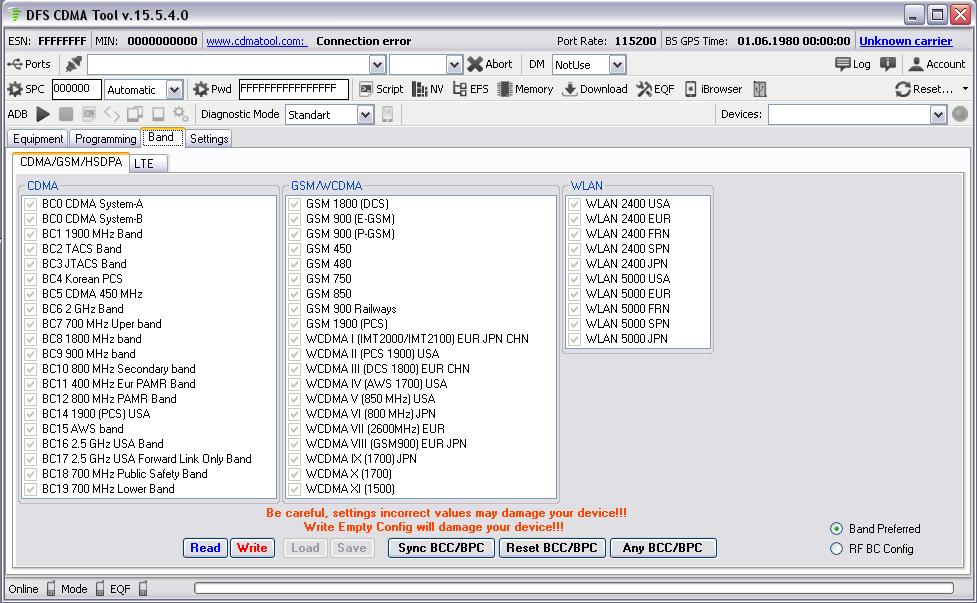Viewport: 977px width, 603px height.
Task: Click the Online status phone icon
Action: (x=51, y=589)
